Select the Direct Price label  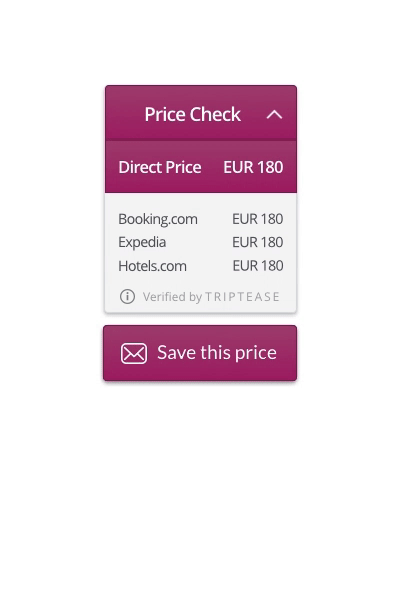coord(160,167)
